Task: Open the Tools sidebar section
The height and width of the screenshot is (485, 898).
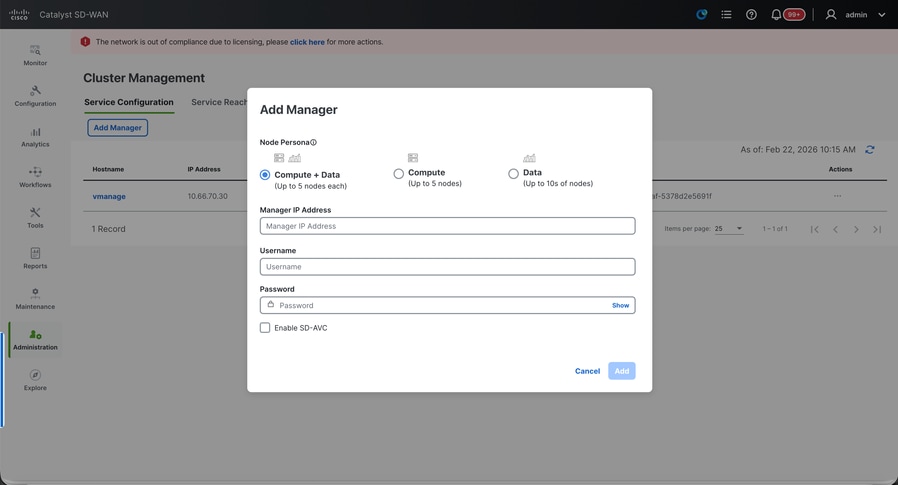Action: (35, 218)
